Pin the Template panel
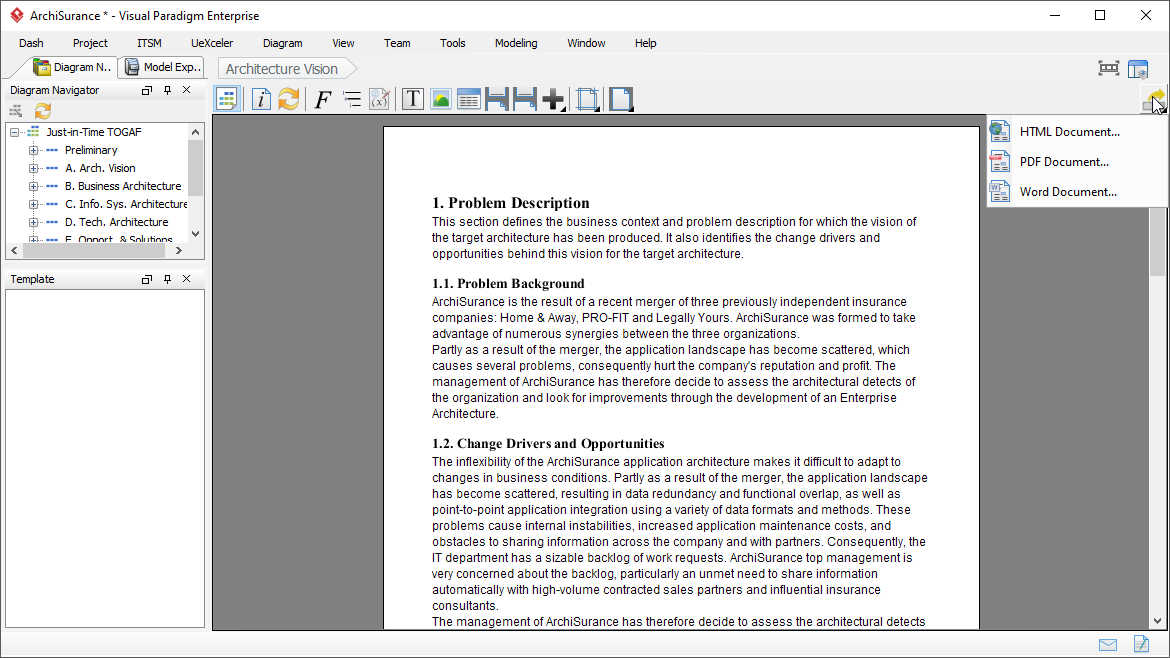Screen dimensions: 1170x658 coord(167,279)
